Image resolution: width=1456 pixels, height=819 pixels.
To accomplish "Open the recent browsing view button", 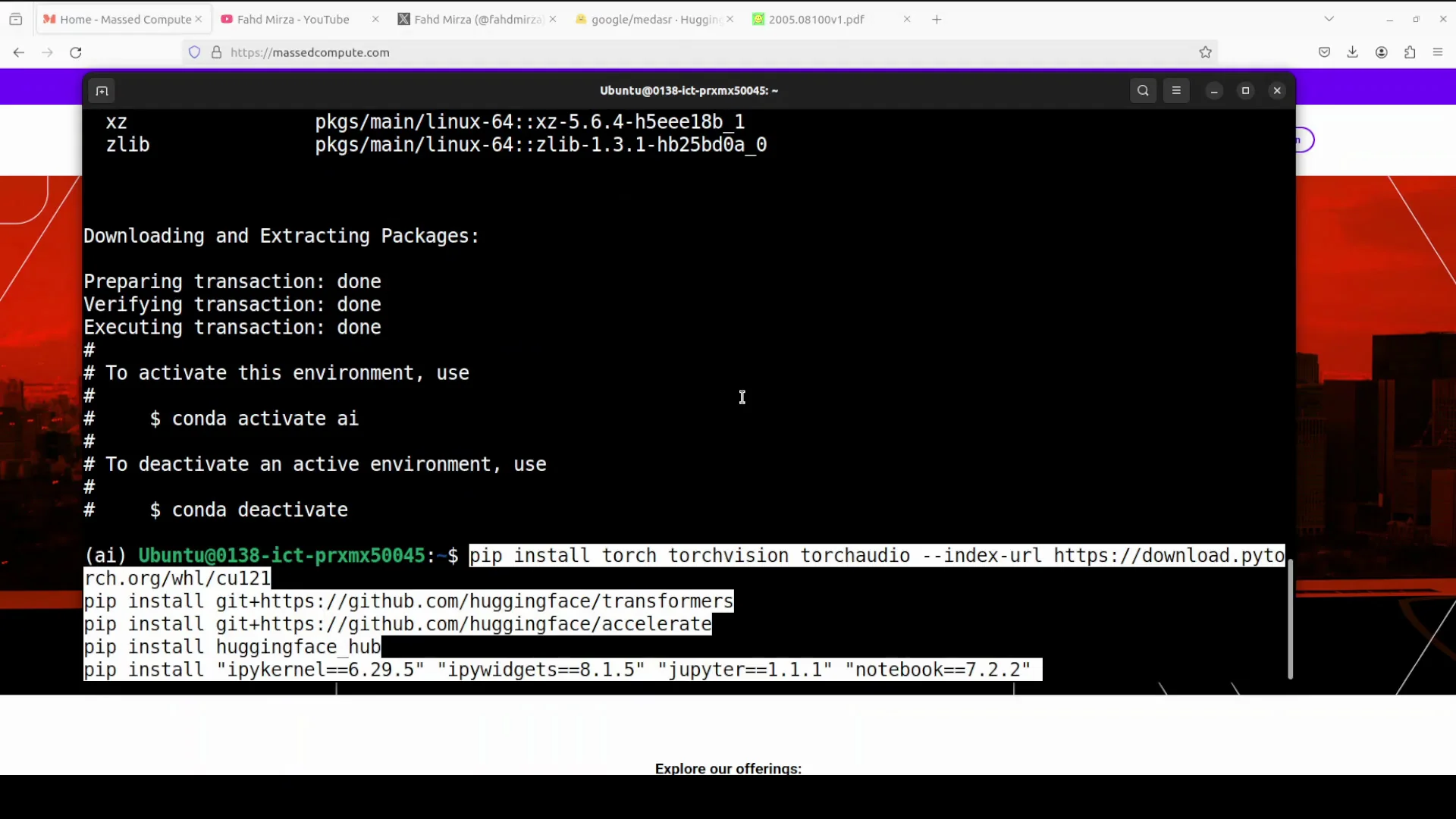I will [16, 19].
